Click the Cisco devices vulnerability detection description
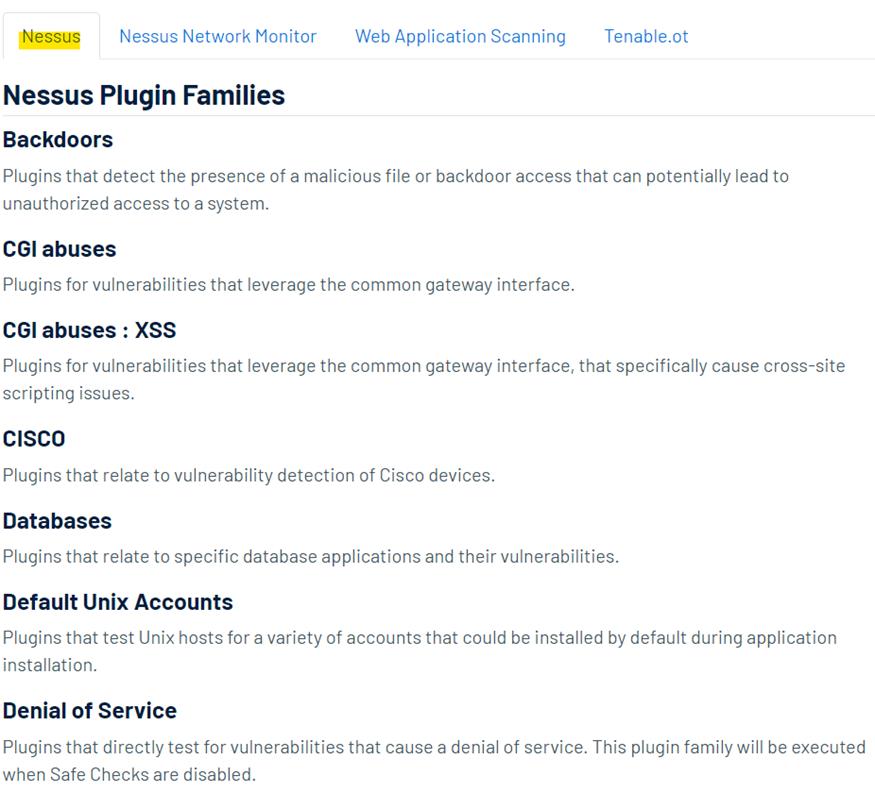The image size is (875, 793). (249, 475)
